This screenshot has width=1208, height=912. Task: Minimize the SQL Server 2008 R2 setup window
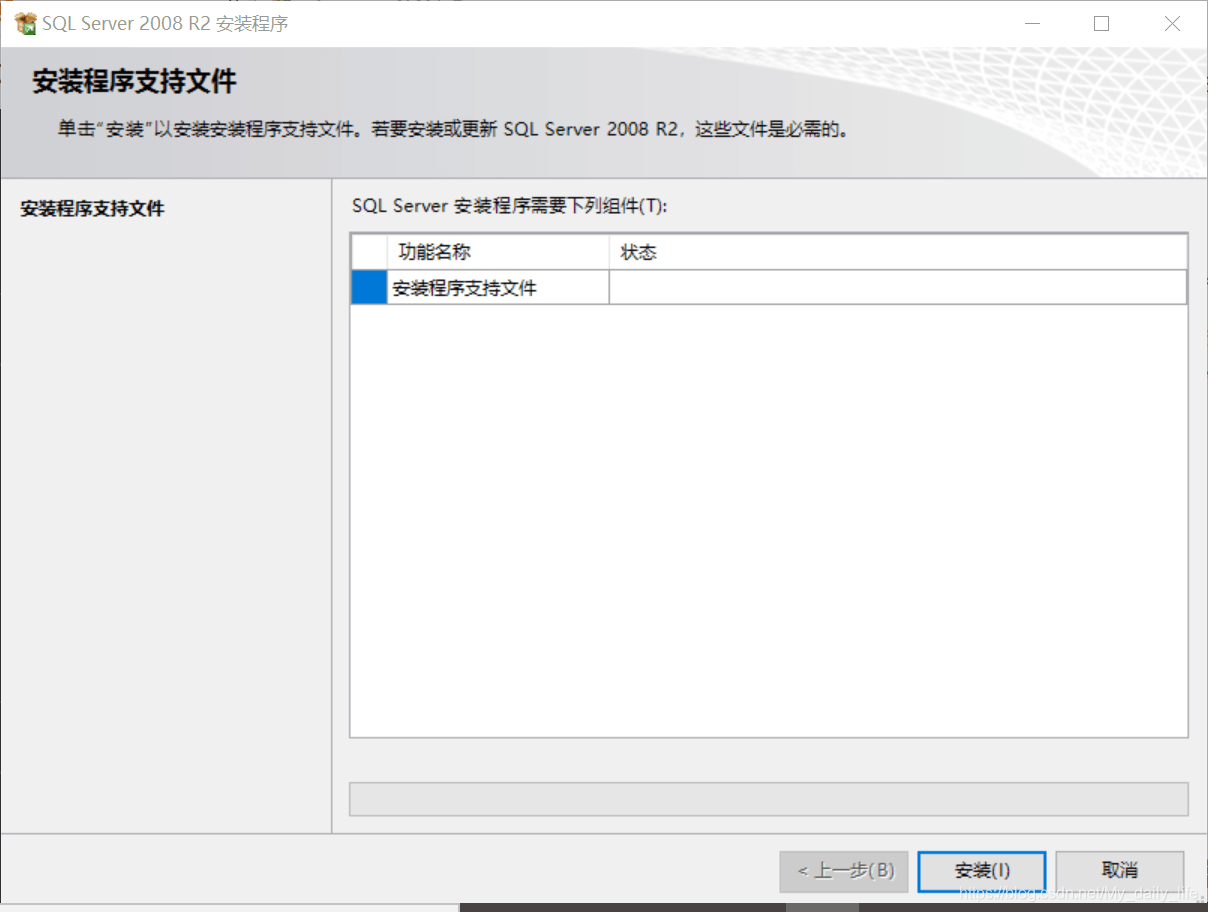[x=1031, y=24]
